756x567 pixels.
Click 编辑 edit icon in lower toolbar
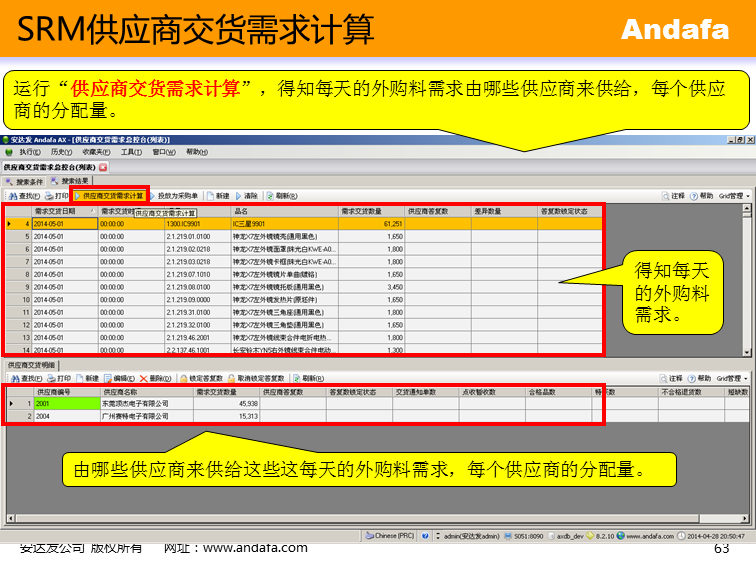pos(120,379)
